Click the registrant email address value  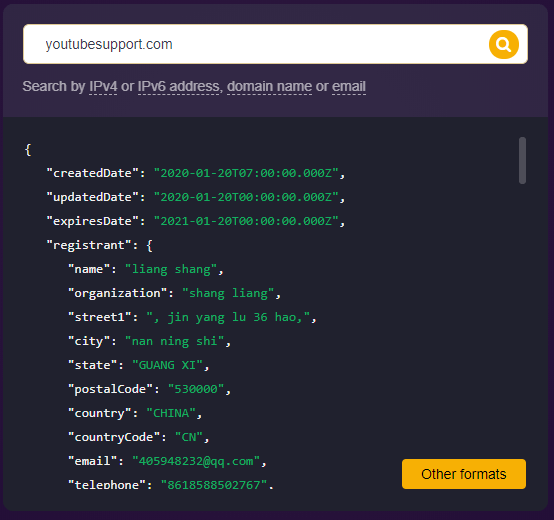pos(196,461)
